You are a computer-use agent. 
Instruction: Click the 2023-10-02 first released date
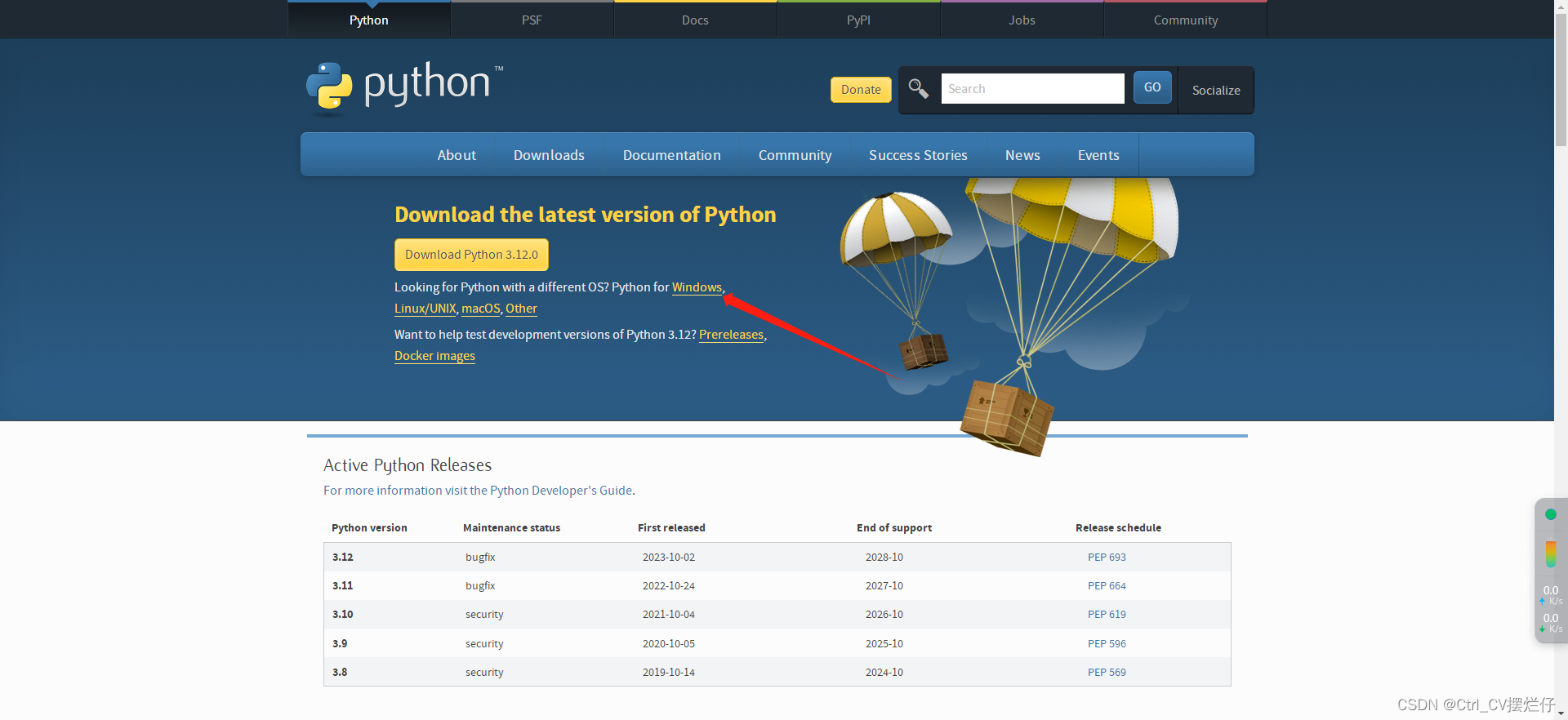669,558
